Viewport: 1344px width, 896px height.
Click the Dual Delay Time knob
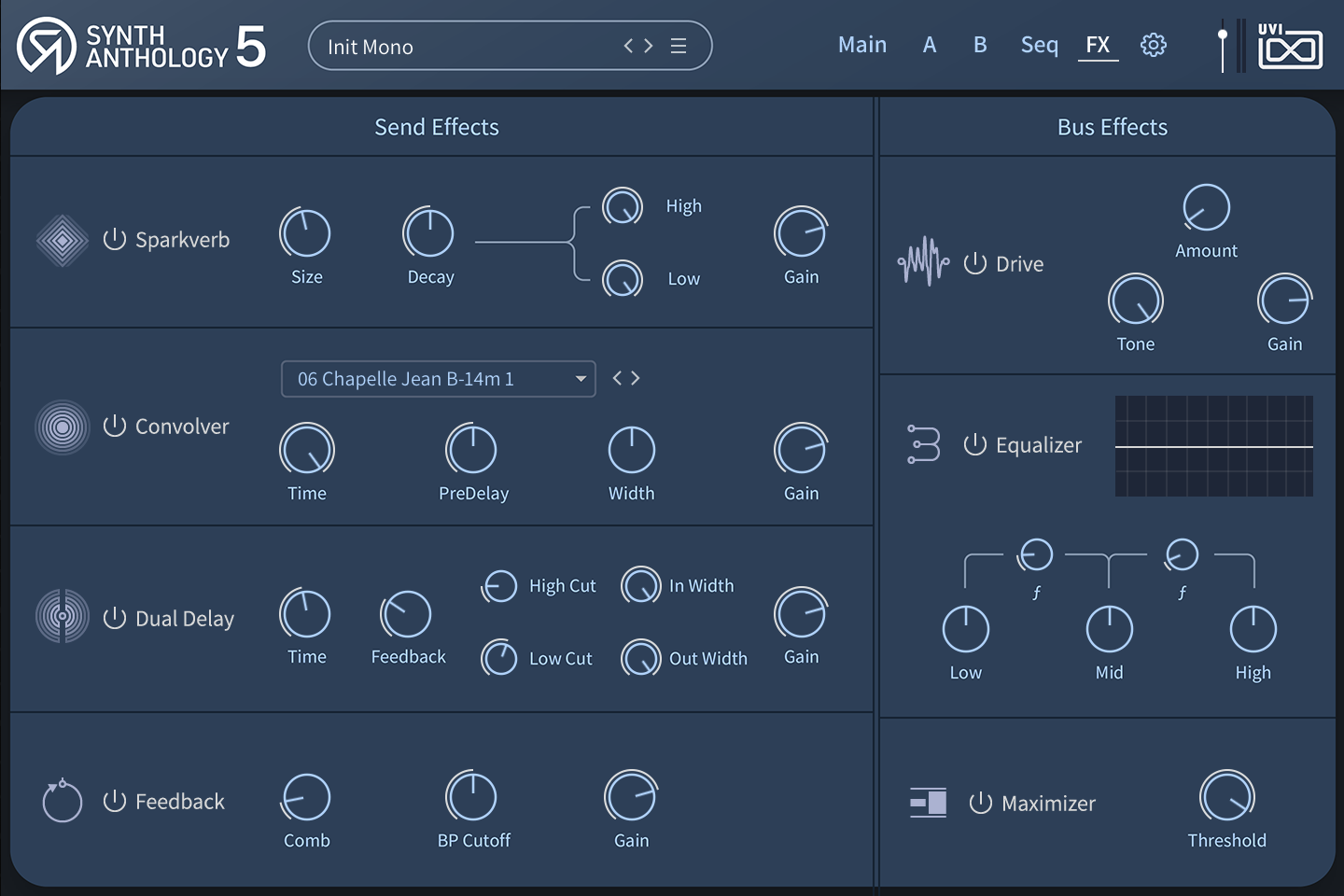[x=305, y=613]
